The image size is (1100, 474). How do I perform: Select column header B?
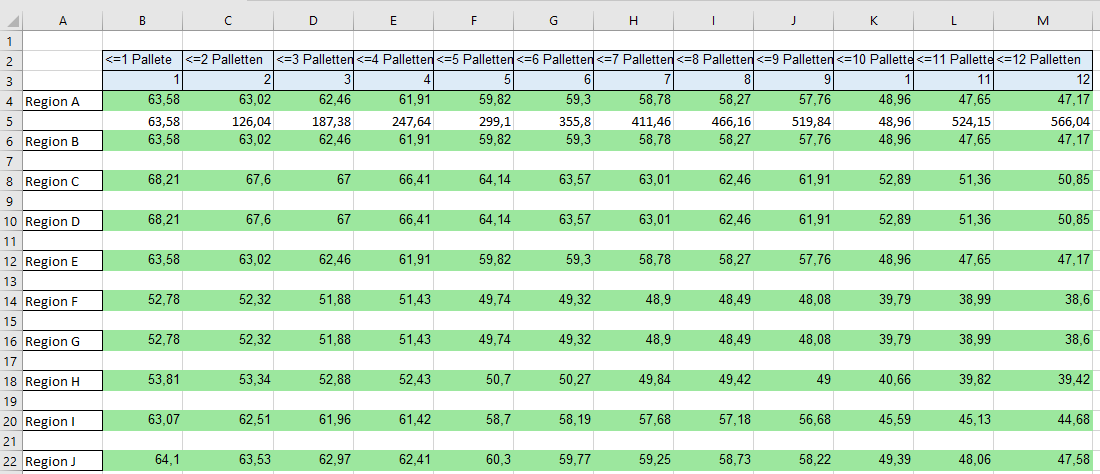tap(142, 21)
